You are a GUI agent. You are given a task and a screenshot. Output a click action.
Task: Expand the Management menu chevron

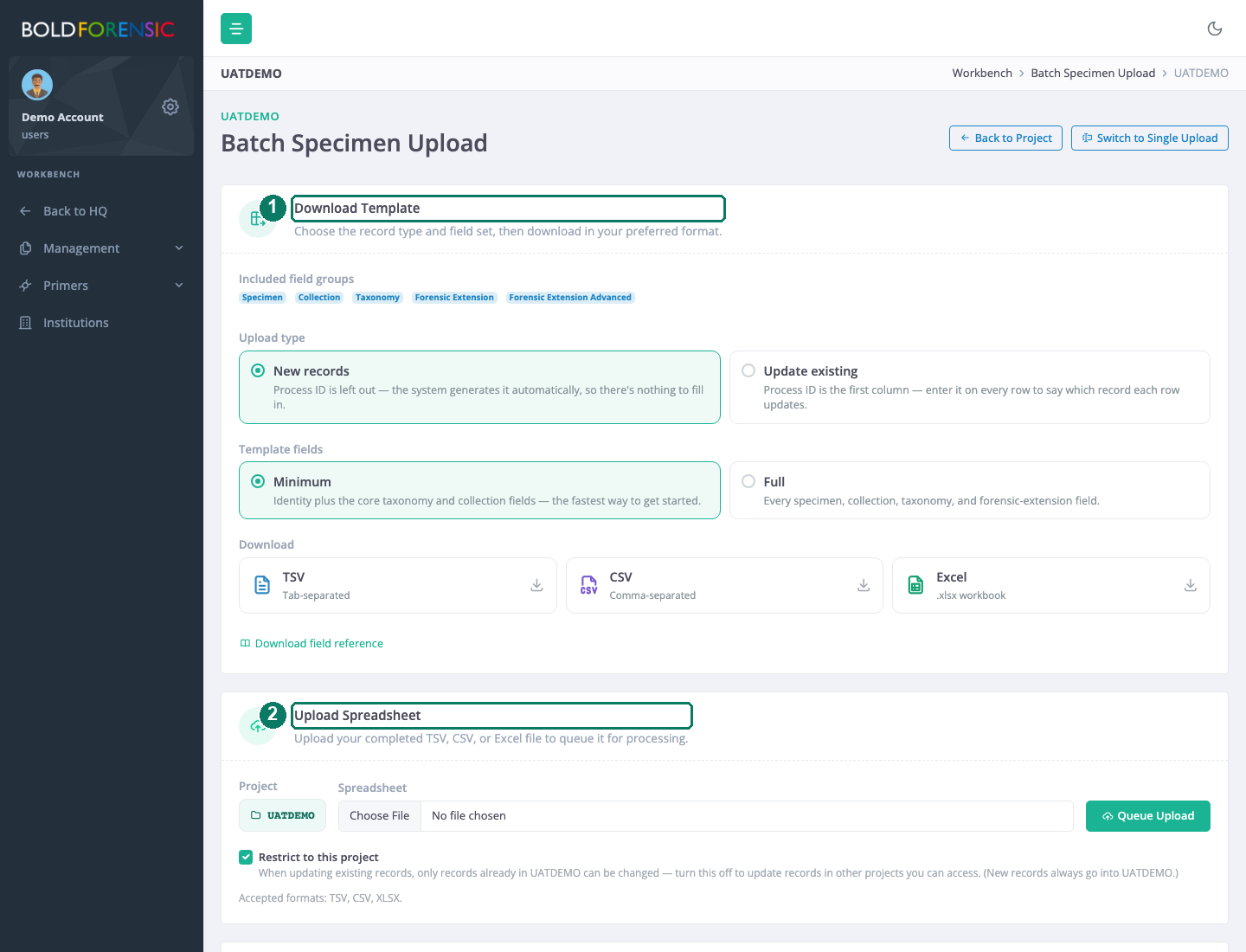[179, 248]
